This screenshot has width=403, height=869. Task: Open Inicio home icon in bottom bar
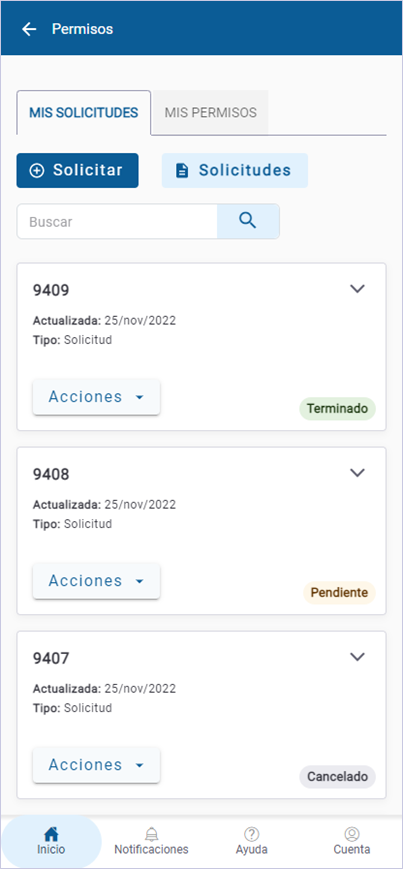point(51,834)
